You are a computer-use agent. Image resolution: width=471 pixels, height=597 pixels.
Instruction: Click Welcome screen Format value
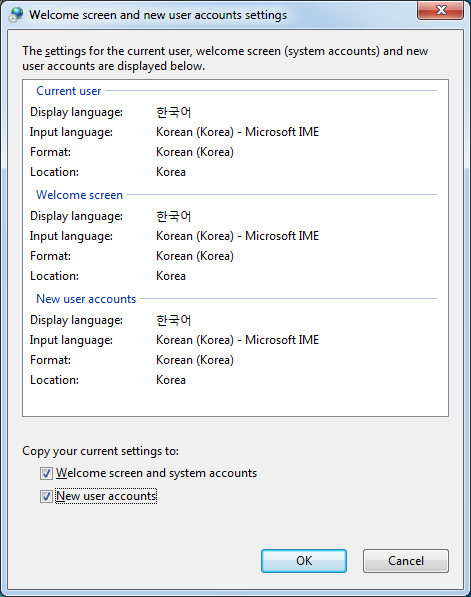tap(195, 256)
